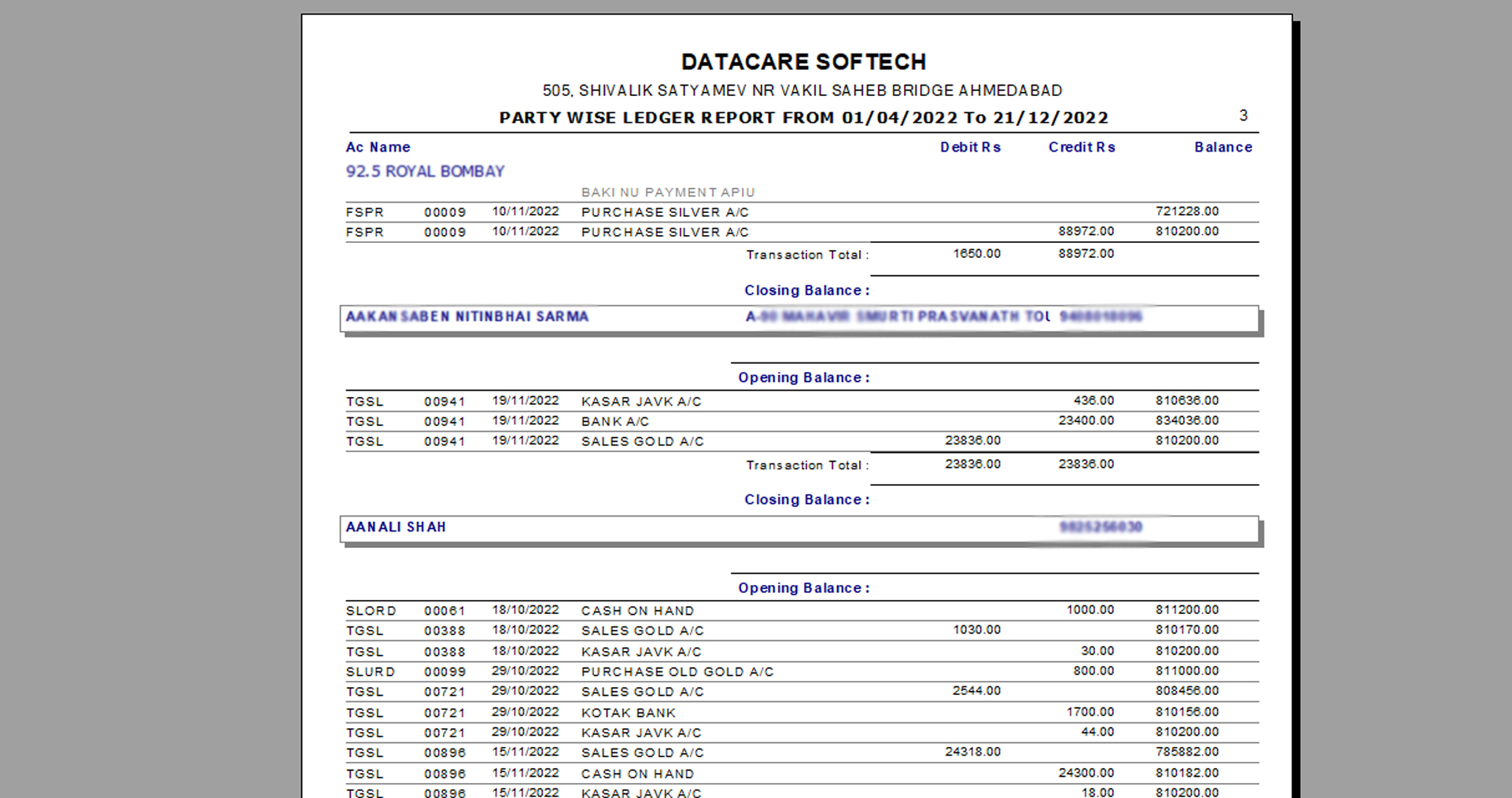Select party AANALI SHAH
The image size is (1512, 798).
click(396, 528)
